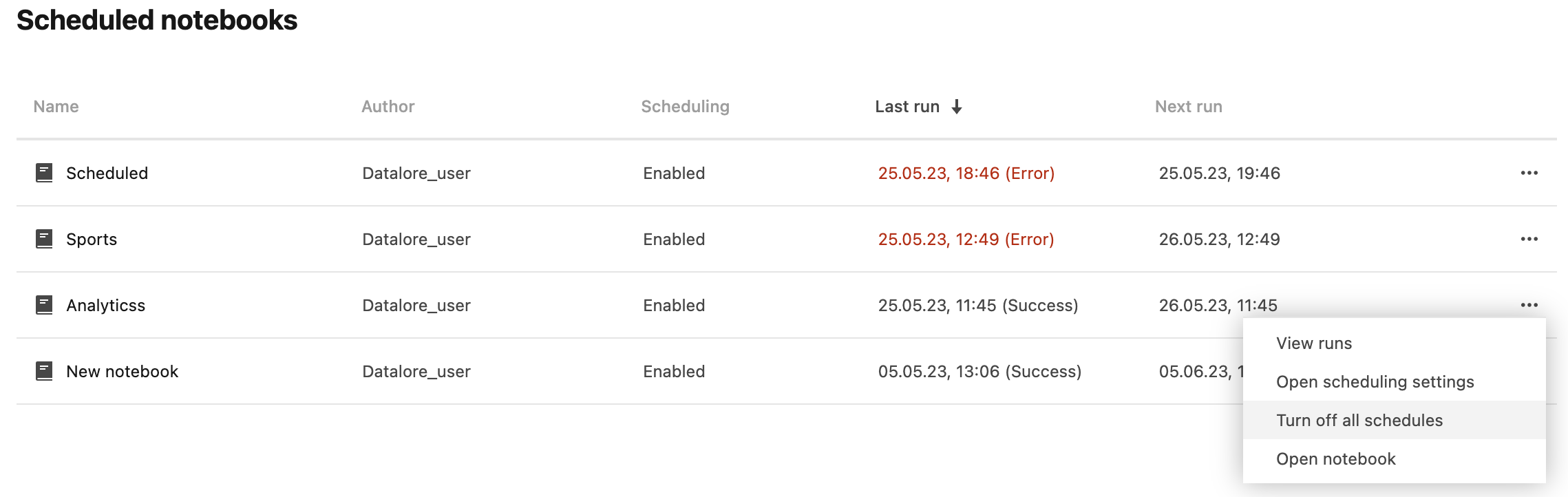Click the Analyticss notebook icon
The height and width of the screenshot is (497, 1568).
click(x=44, y=305)
